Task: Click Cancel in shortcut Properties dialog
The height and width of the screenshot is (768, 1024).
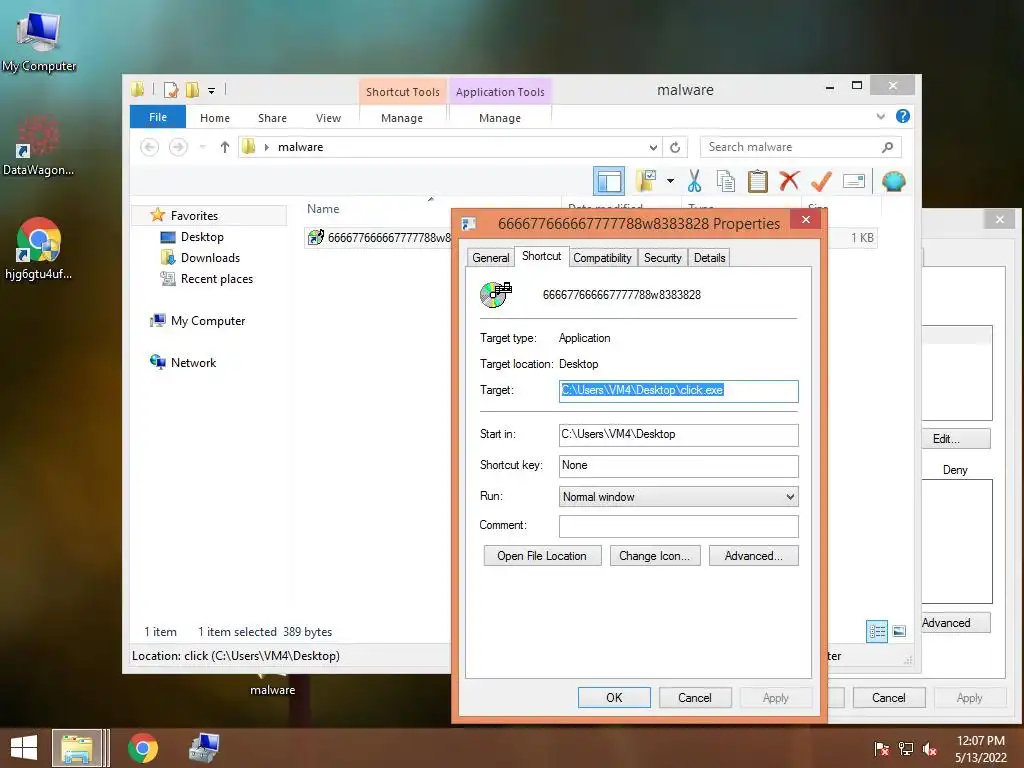Action: (x=695, y=697)
